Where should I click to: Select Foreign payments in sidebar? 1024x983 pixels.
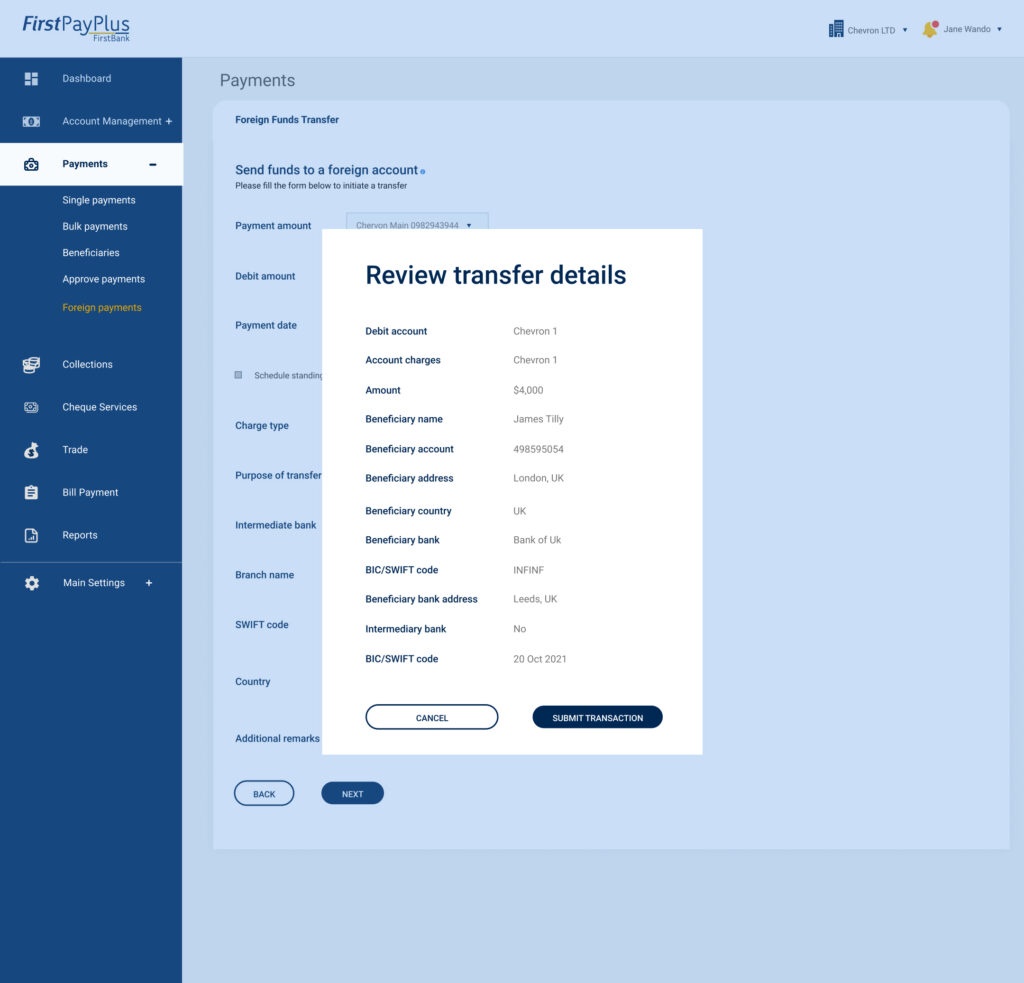[x=102, y=308]
